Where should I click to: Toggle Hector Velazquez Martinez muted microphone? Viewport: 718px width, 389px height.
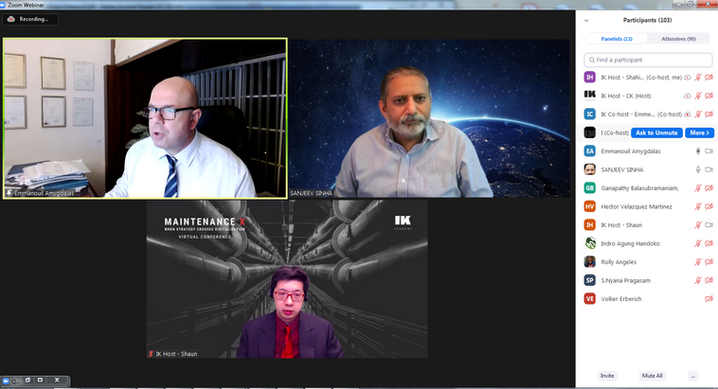698,206
